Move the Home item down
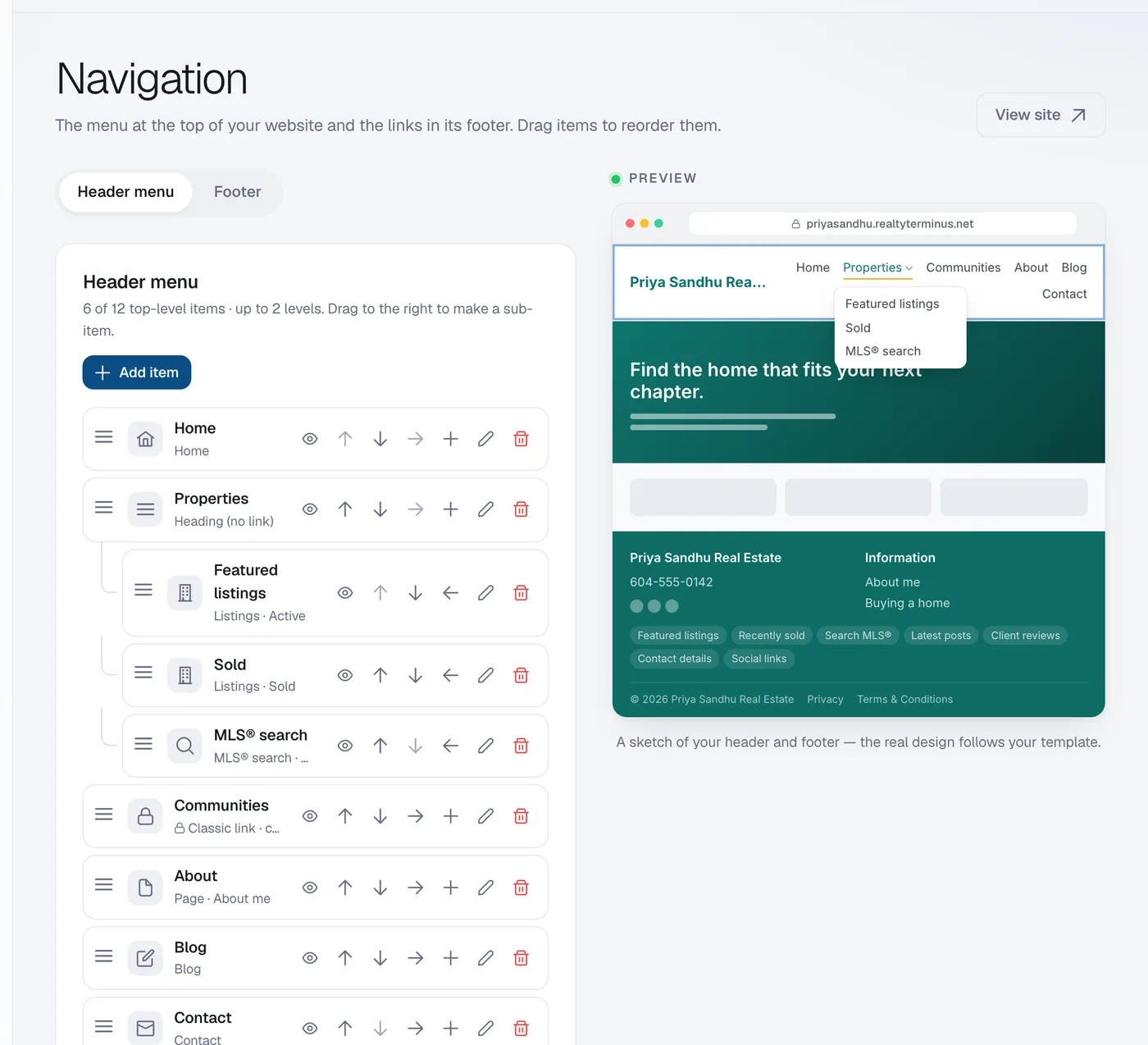The image size is (1148, 1045). (x=380, y=439)
